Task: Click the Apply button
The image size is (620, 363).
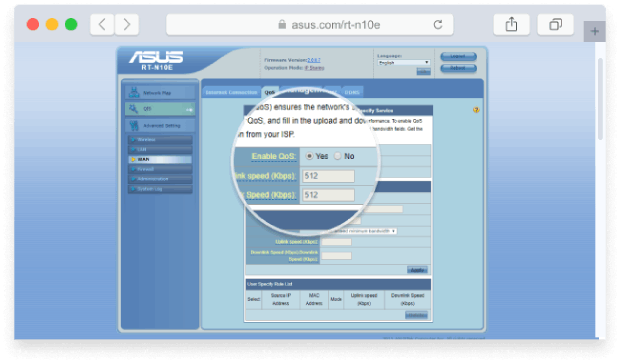Action: click(x=417, y=270)
